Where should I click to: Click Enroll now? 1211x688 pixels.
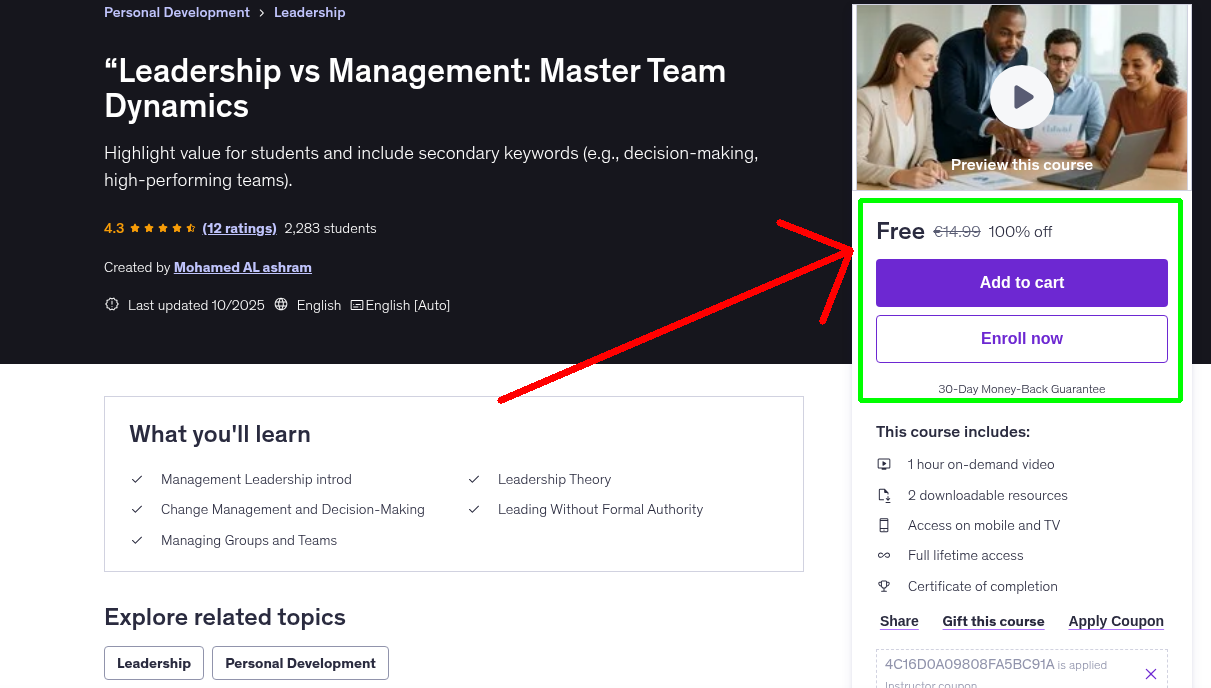click(x=1021, y=338)
